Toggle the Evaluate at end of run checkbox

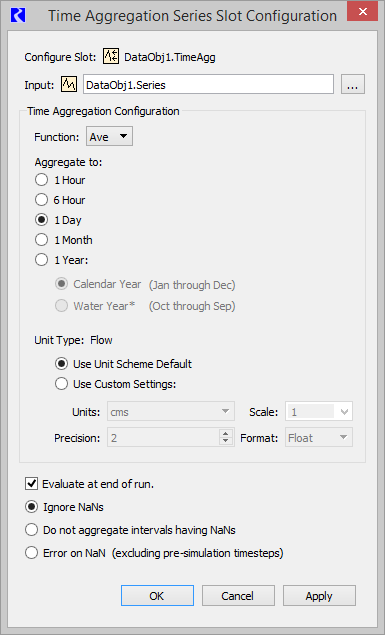pos(32,484)
